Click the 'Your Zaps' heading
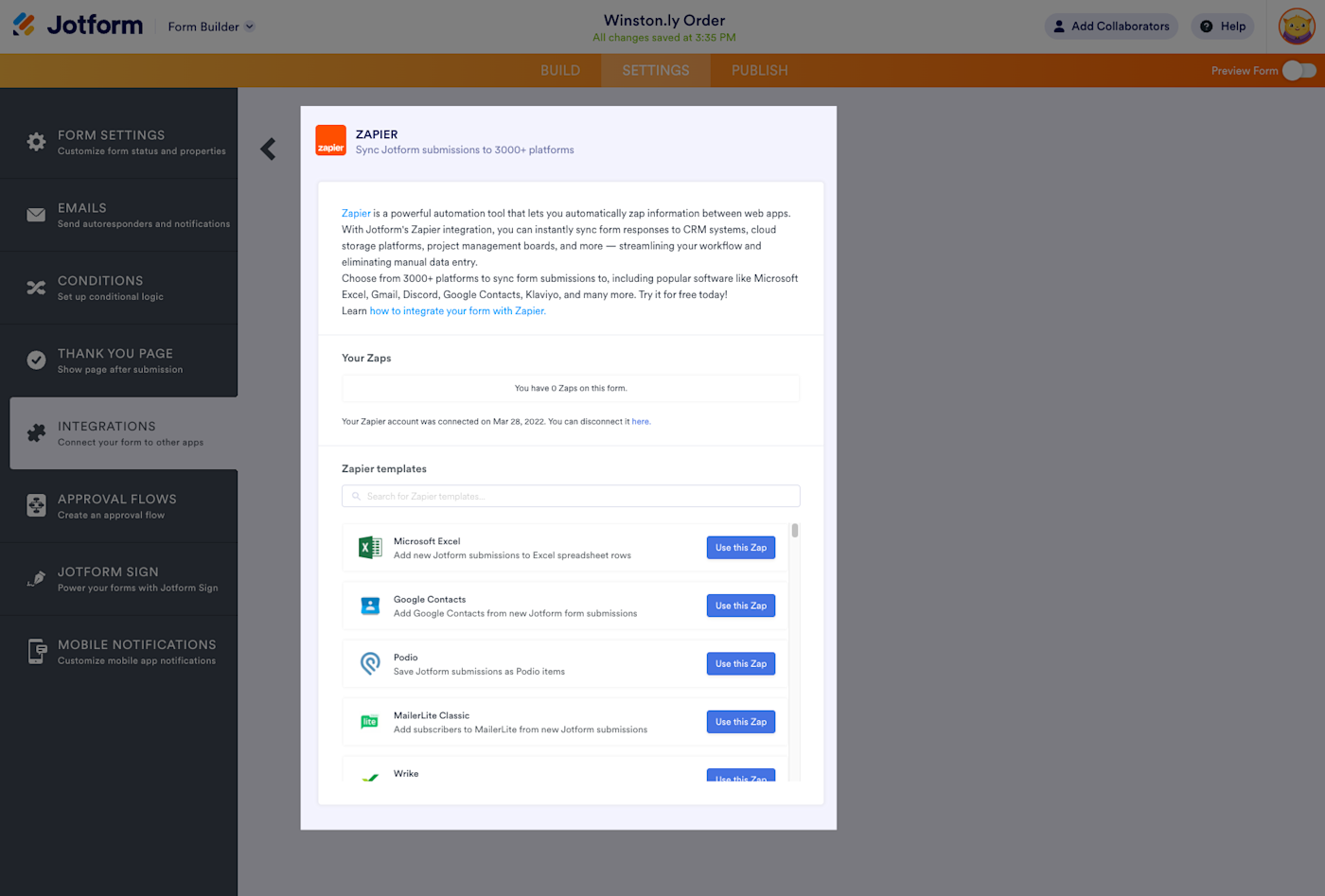Viewport: 1325px width, 896px height. pyautogui.click(x=366, y=358)
